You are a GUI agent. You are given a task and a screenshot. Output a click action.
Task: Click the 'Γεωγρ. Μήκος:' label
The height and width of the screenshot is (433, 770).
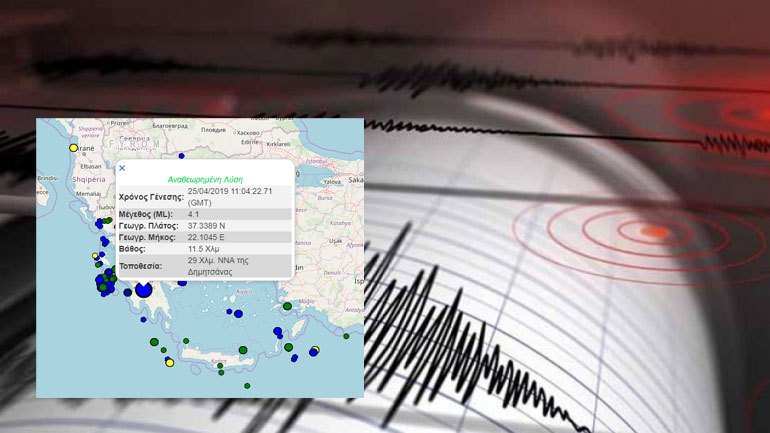pyautogui.click(x=147, y=237)
